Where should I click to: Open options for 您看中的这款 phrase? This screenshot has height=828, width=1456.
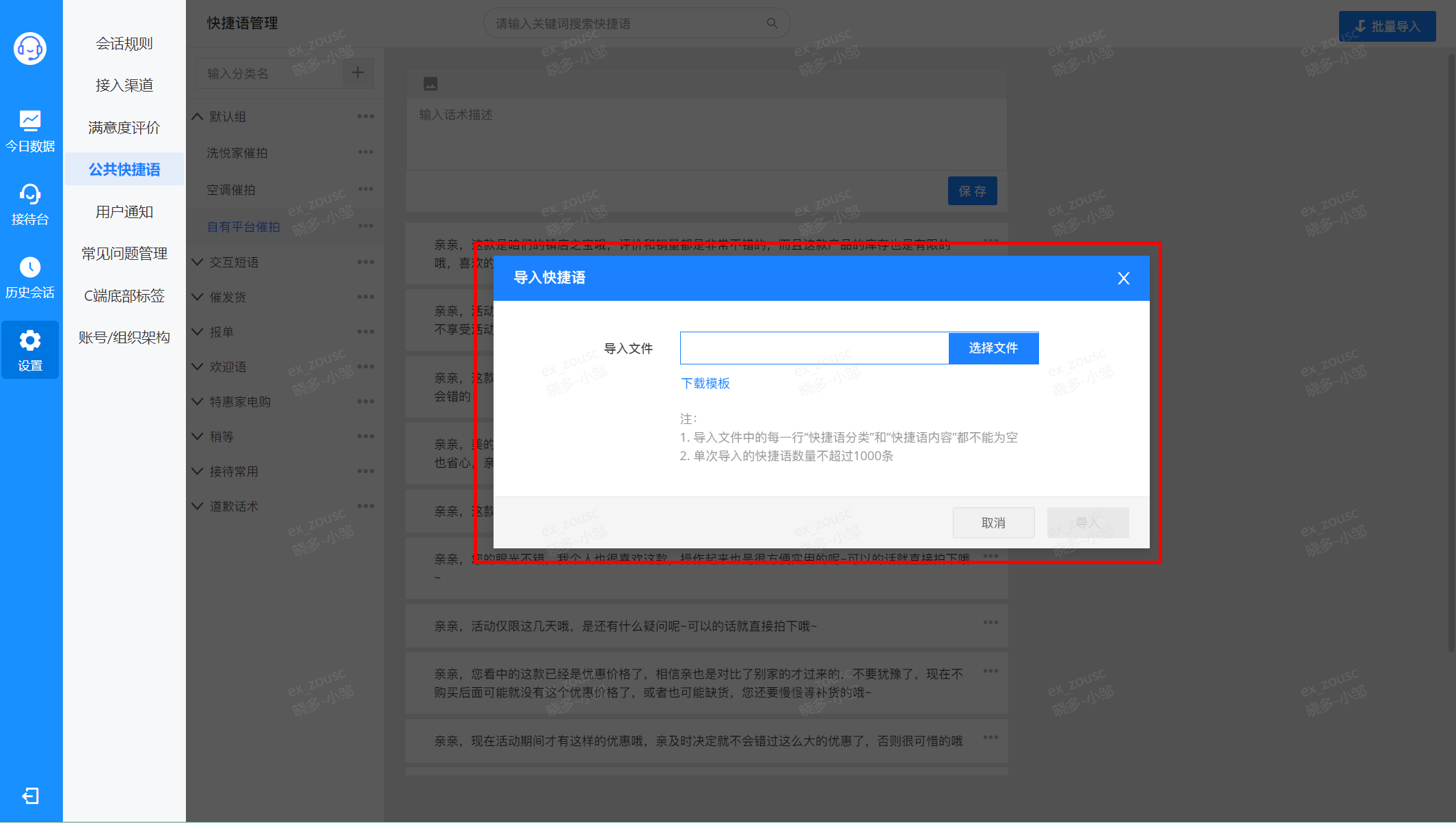[990, 671]
